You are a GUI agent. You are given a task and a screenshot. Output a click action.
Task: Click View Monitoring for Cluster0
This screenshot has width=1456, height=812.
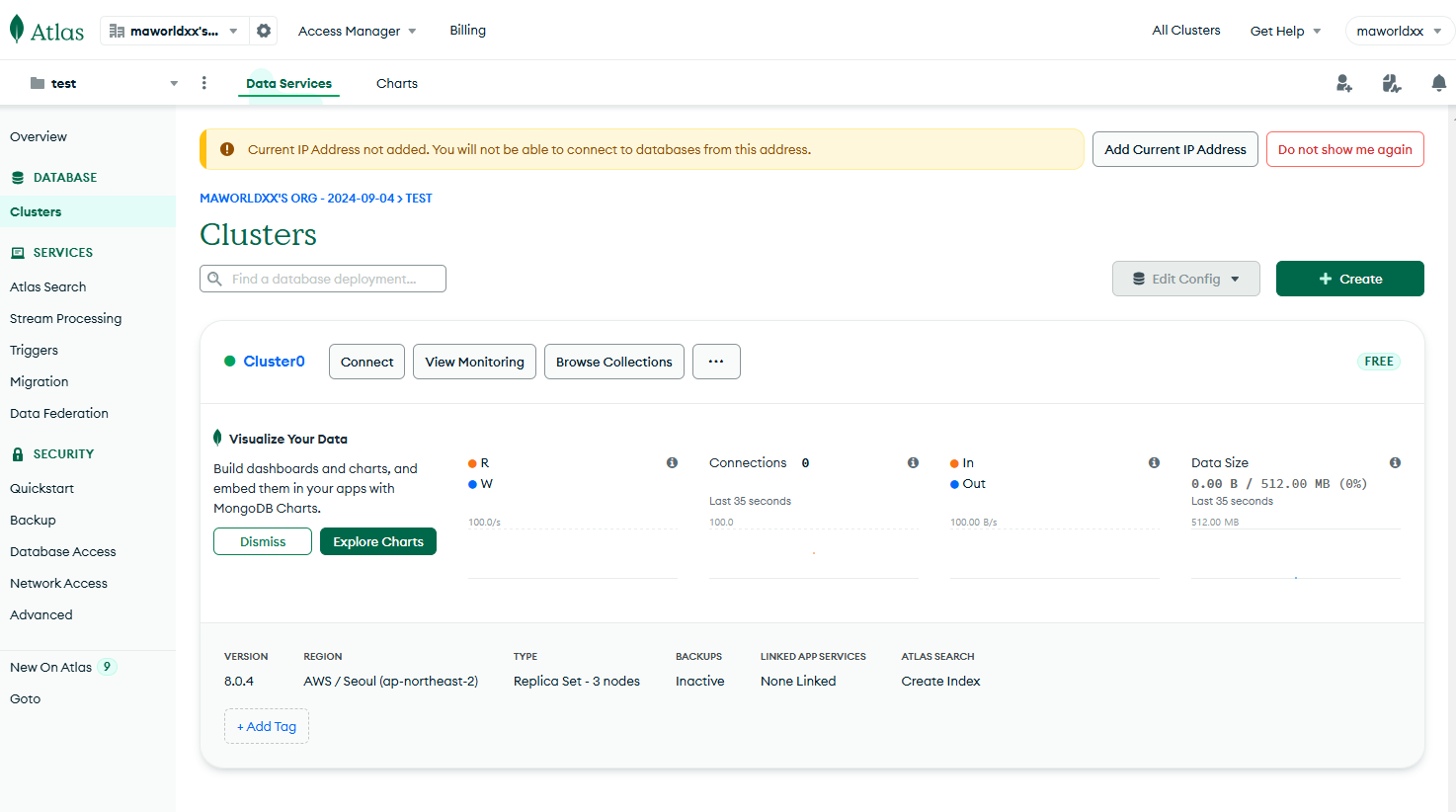point(475,362)
